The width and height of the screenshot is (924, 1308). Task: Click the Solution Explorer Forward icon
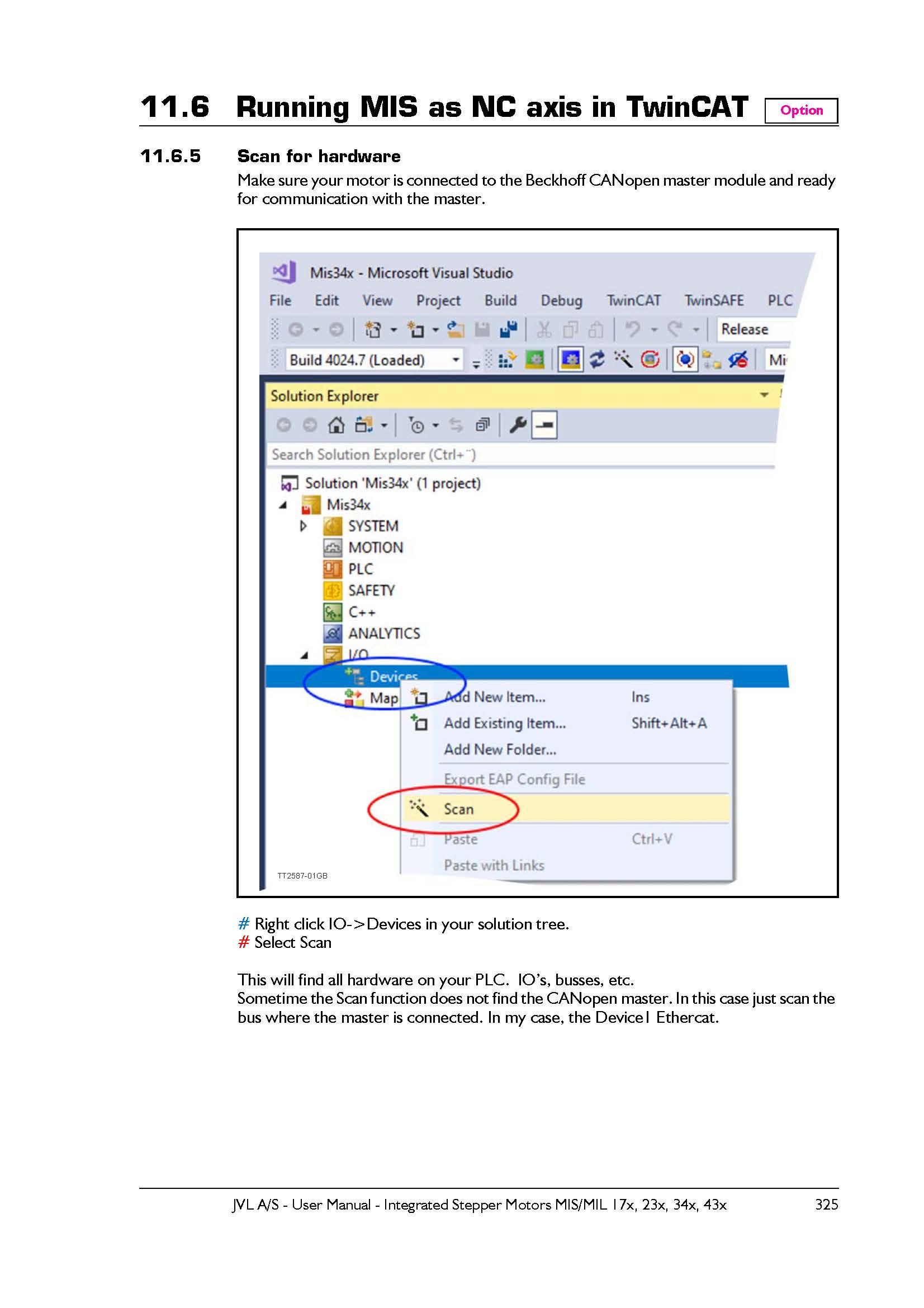310,425
